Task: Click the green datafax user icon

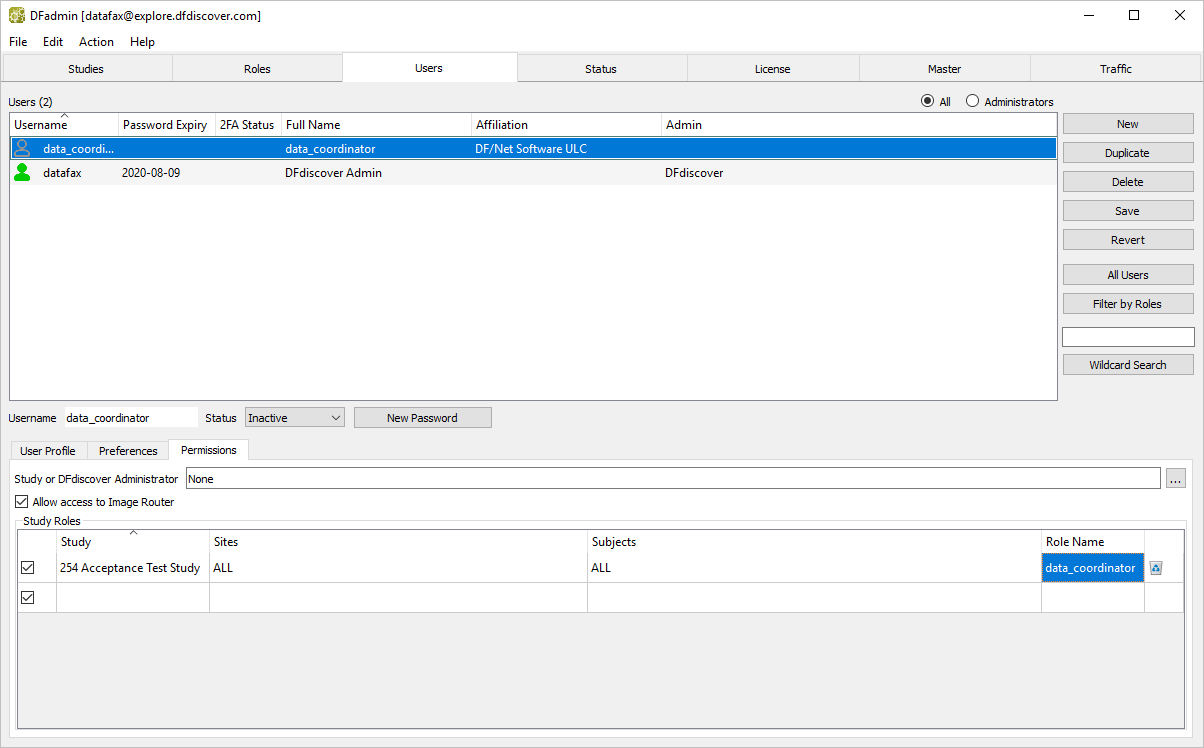Action: (x=22, y=172)
